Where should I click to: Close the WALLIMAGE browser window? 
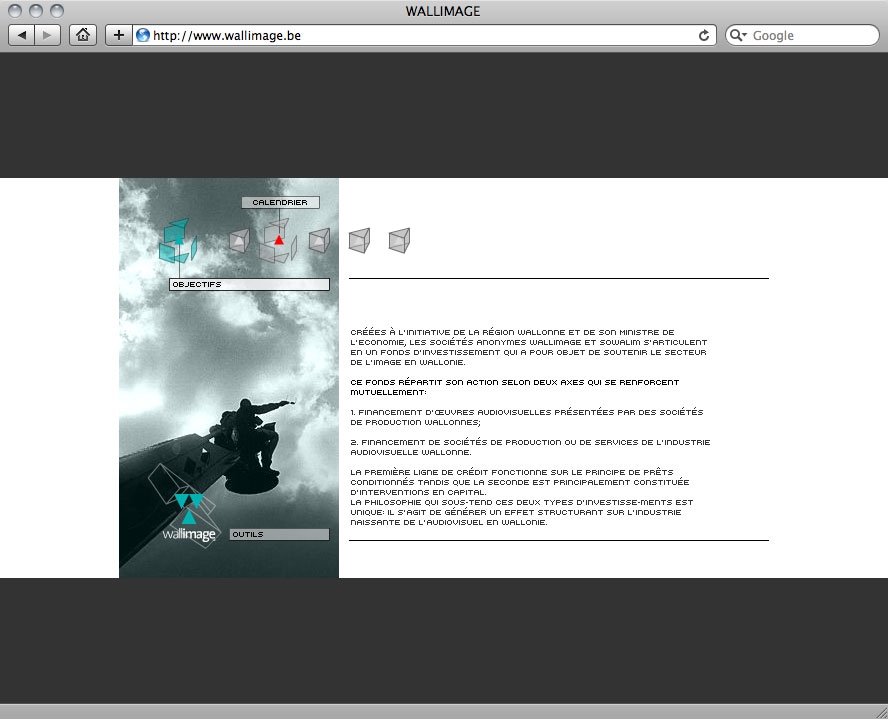click(x=15, y=11)
